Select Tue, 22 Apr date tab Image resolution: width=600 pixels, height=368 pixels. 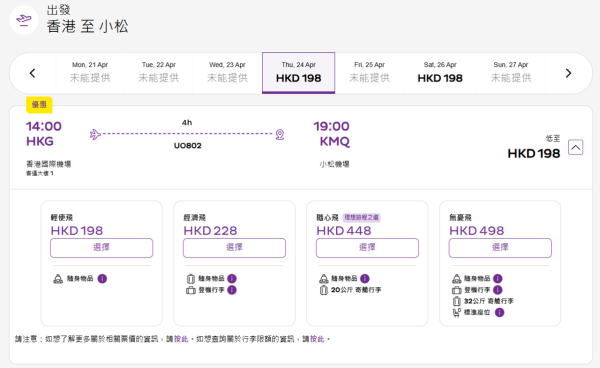click(158, 73)
